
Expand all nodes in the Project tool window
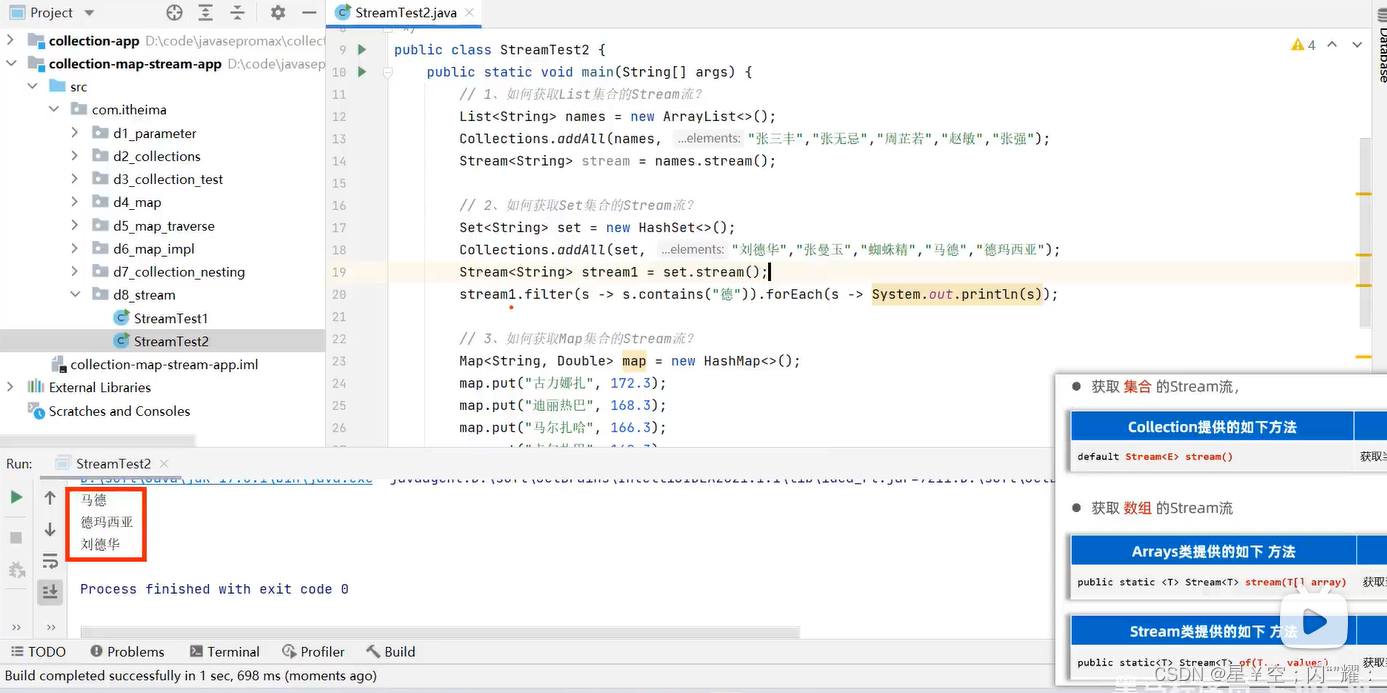tap(207, 13)
